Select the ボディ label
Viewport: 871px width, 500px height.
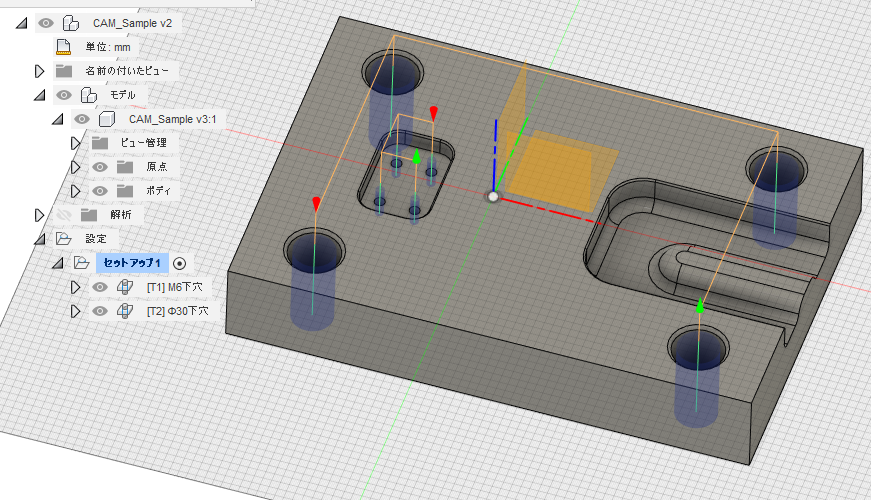(x=158, y=191)
